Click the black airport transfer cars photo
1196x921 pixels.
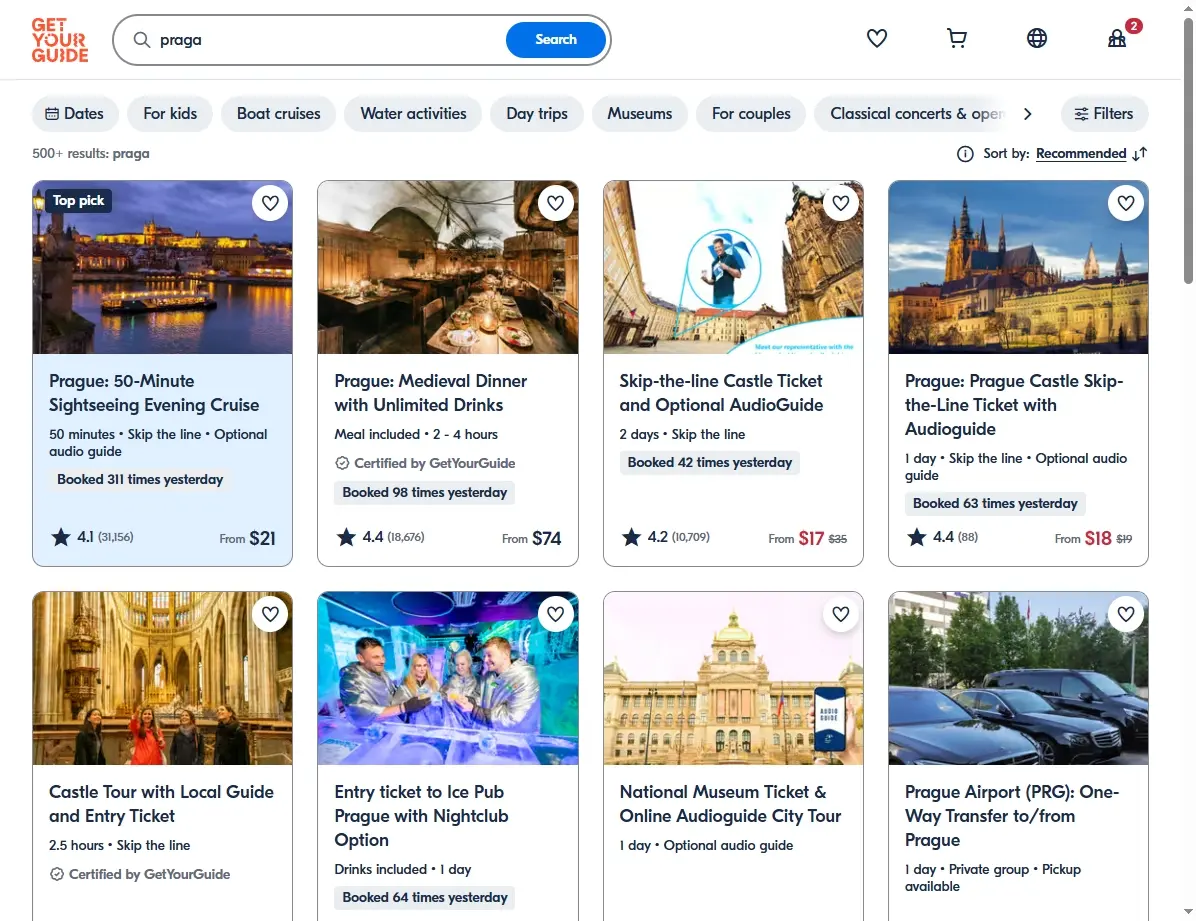(x=1018, y=678)
